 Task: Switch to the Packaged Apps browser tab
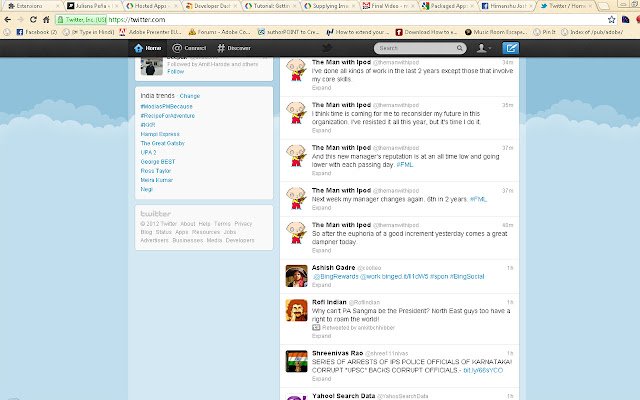[x=447, y=6]
